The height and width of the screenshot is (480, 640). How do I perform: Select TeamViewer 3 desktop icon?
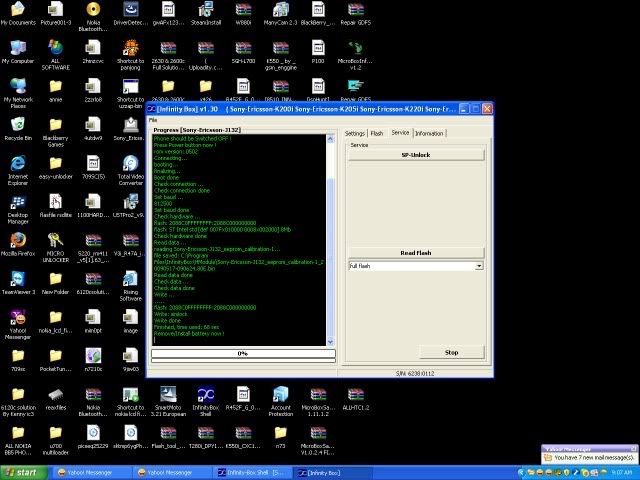(18, 282)
